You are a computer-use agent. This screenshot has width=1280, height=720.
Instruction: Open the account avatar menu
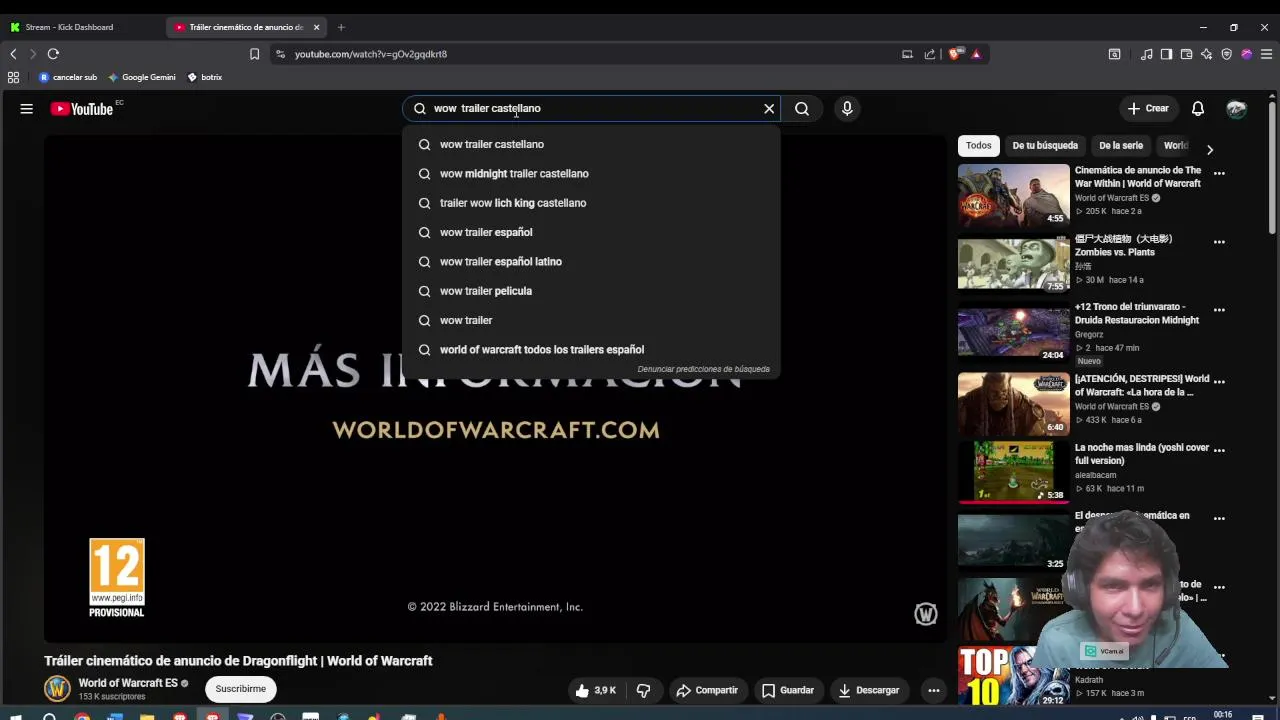(1237, 109)
